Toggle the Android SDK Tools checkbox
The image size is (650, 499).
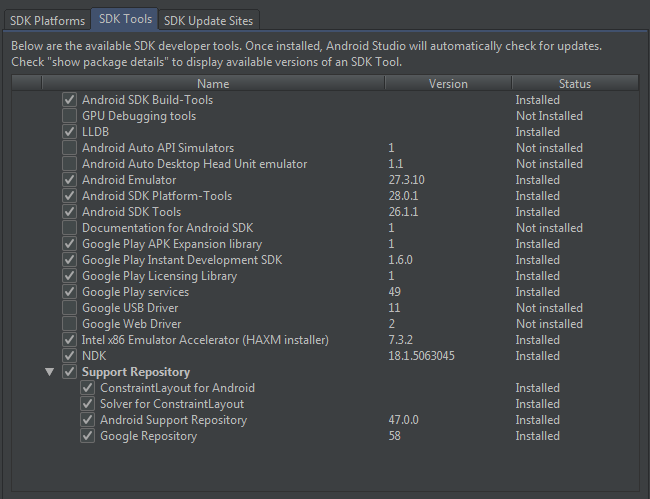pyautogui.click(x=69, y=212)
